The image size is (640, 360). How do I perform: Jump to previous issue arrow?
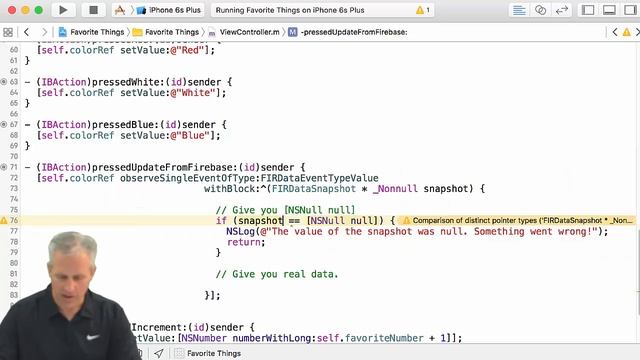tap(615, 32)
